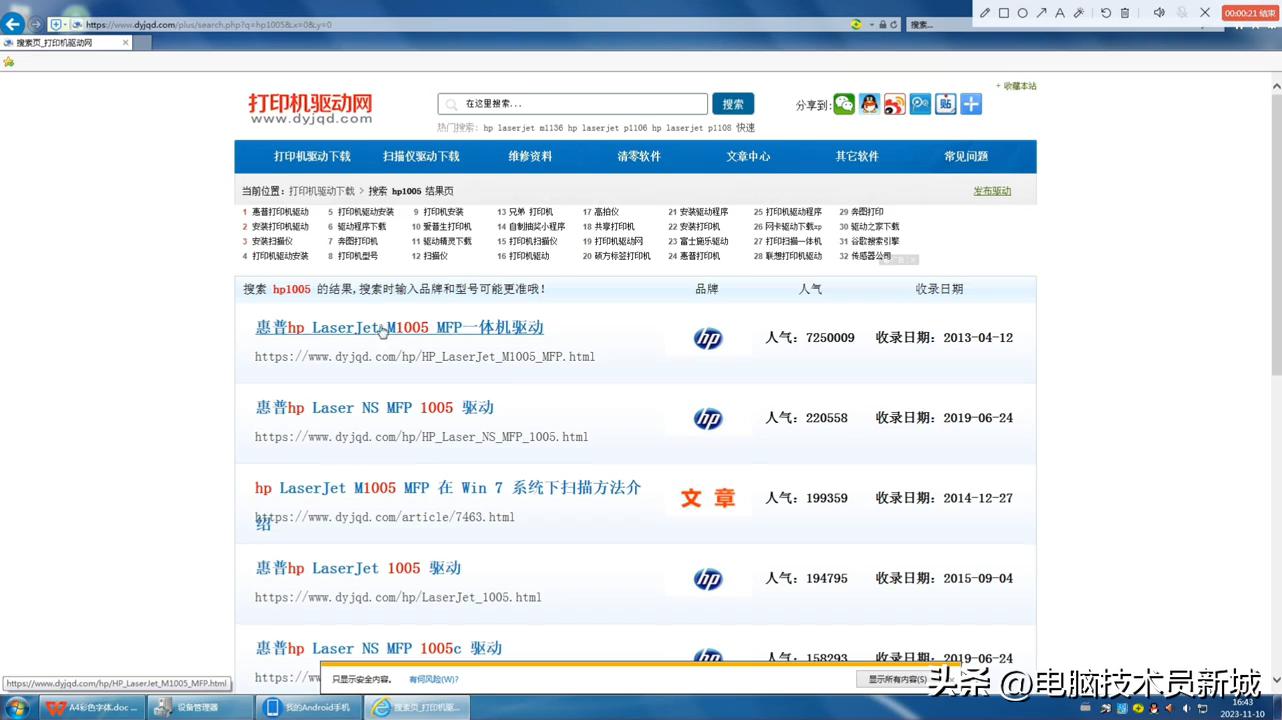This screenshot has height=720, width=1282.
Task: Open 惠普hp LaserJet 1005 驱动 result
Action: click(x=358, y=568)
